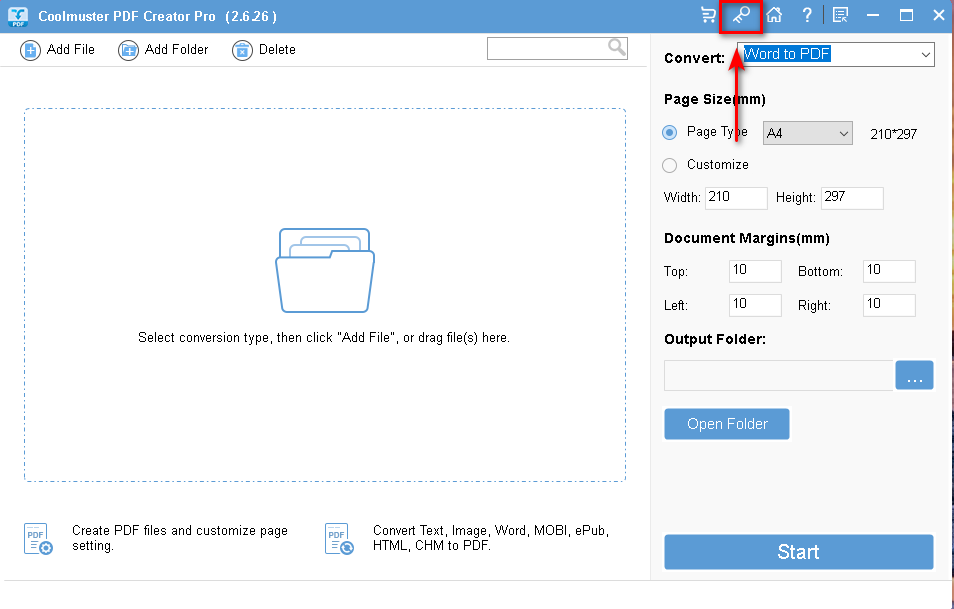Image resolution: width=954 pixels, height=609 pixels.
Task: Click the Add Folder icon
Action: [128, 50]
